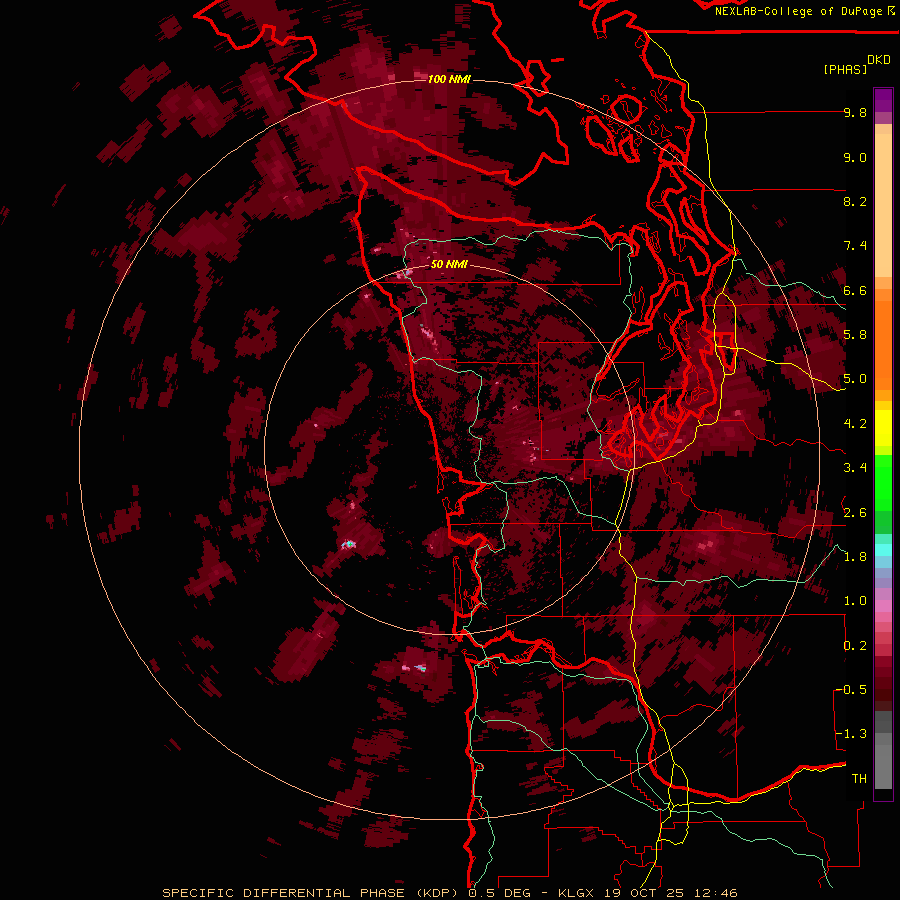The width and height of the screenshot is (900, 900).
Task: Click the DKD label above the color scale
Action: [x=878, y=60]
